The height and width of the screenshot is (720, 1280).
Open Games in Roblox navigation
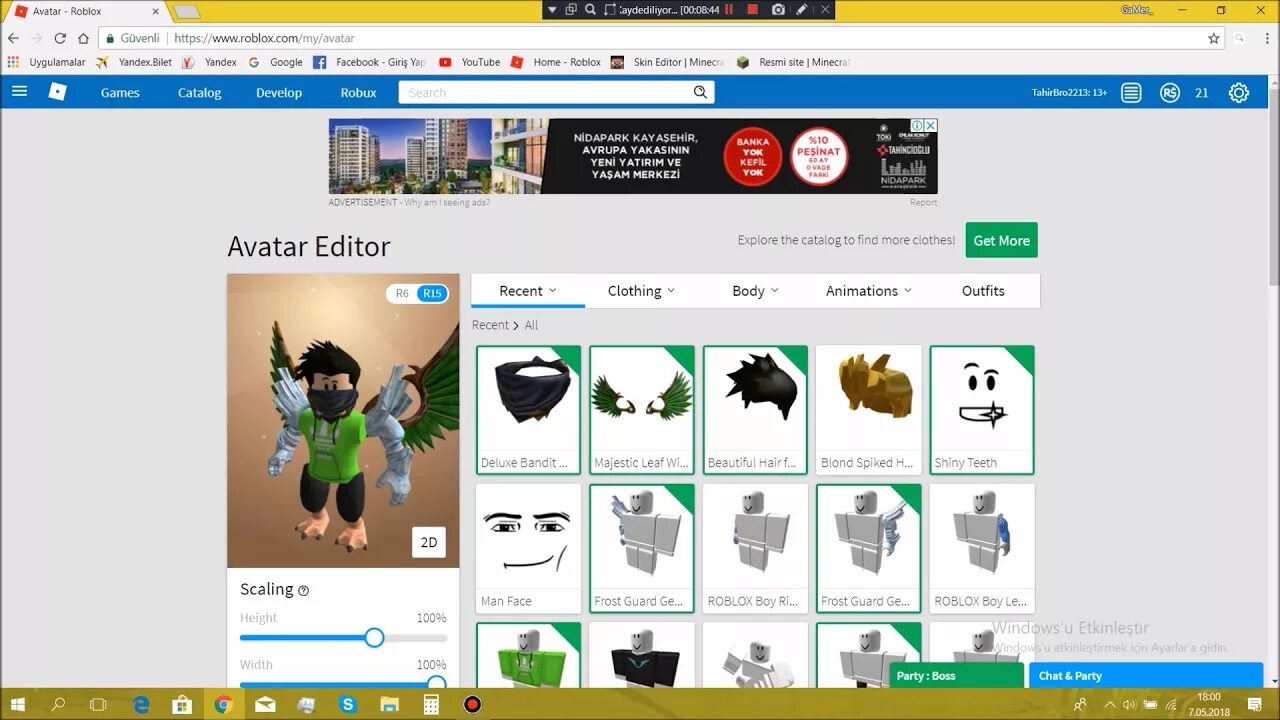click(x=120, y=93)
